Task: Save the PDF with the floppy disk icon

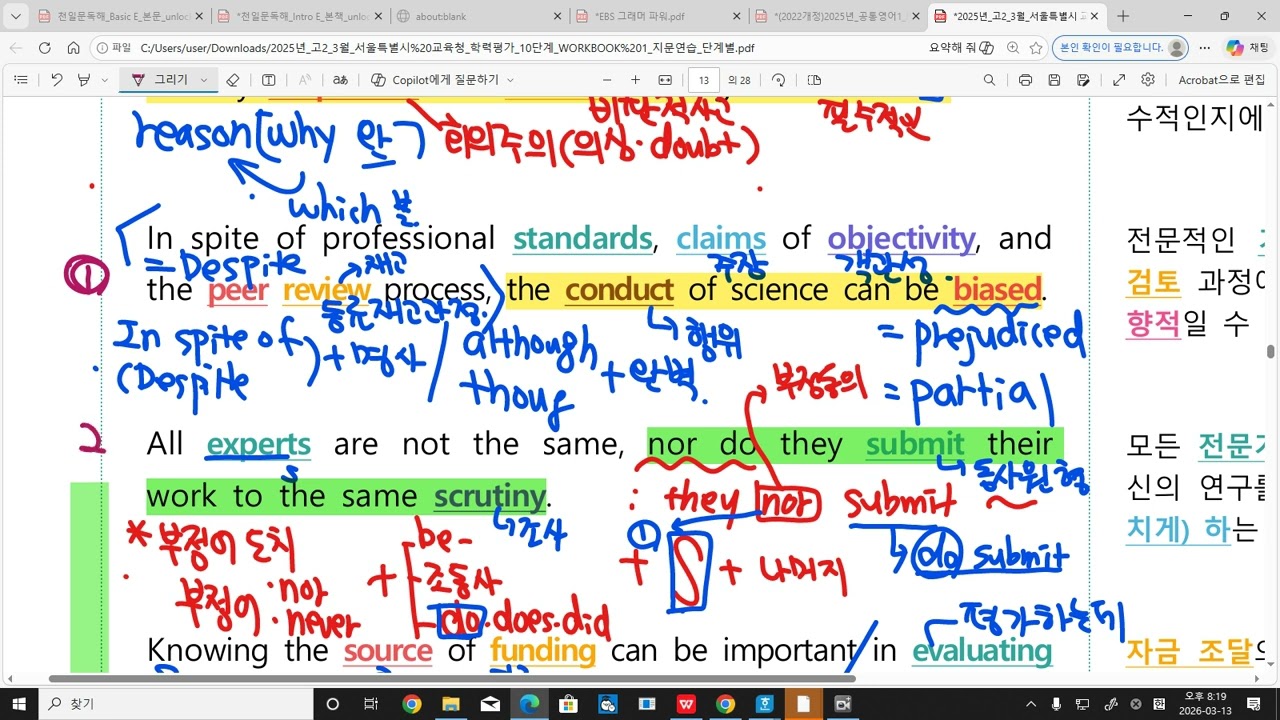Action: pos(1054,80)
